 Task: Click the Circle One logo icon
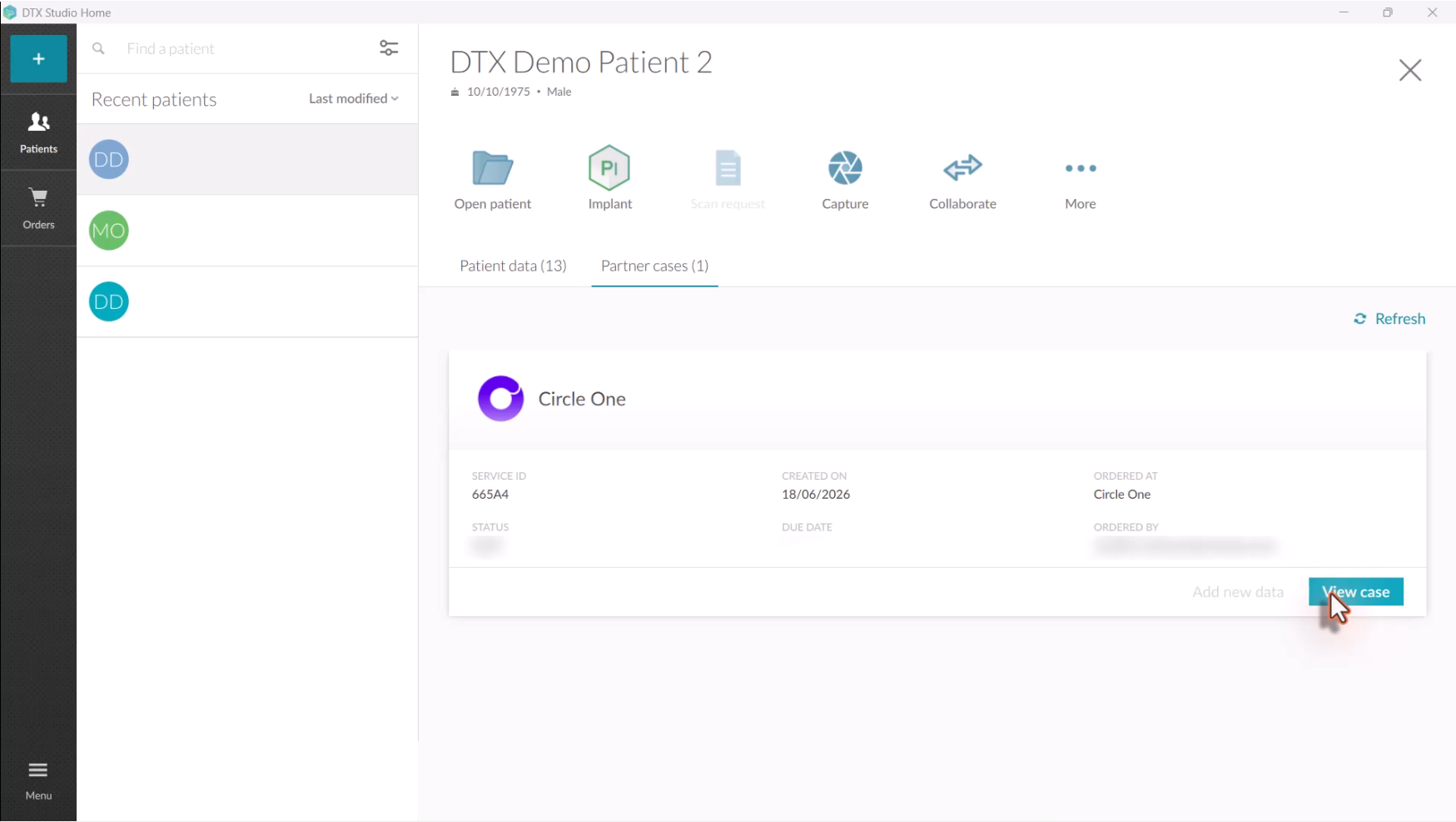click(x=500, y=399)
